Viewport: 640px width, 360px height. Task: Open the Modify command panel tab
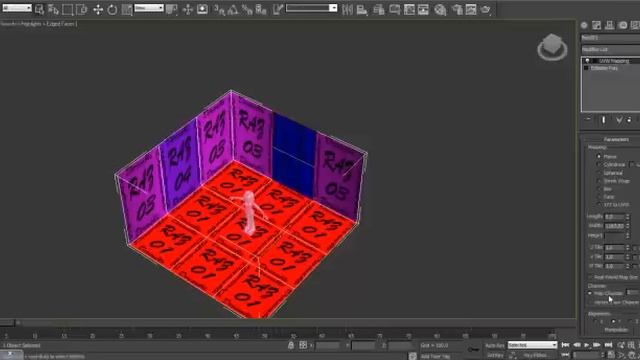pyautogui.click(x=597, y=25)
